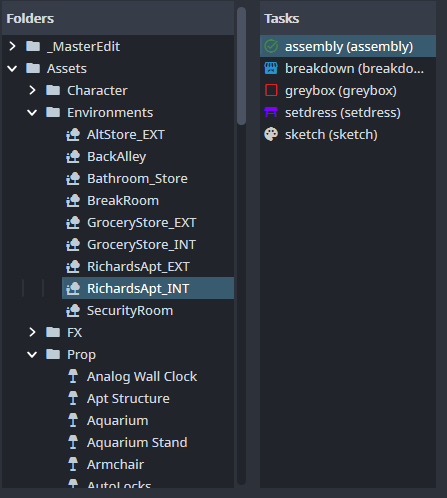Select the Aquarium prop
This screenshot has height=498, width=447.
(118, 421)
